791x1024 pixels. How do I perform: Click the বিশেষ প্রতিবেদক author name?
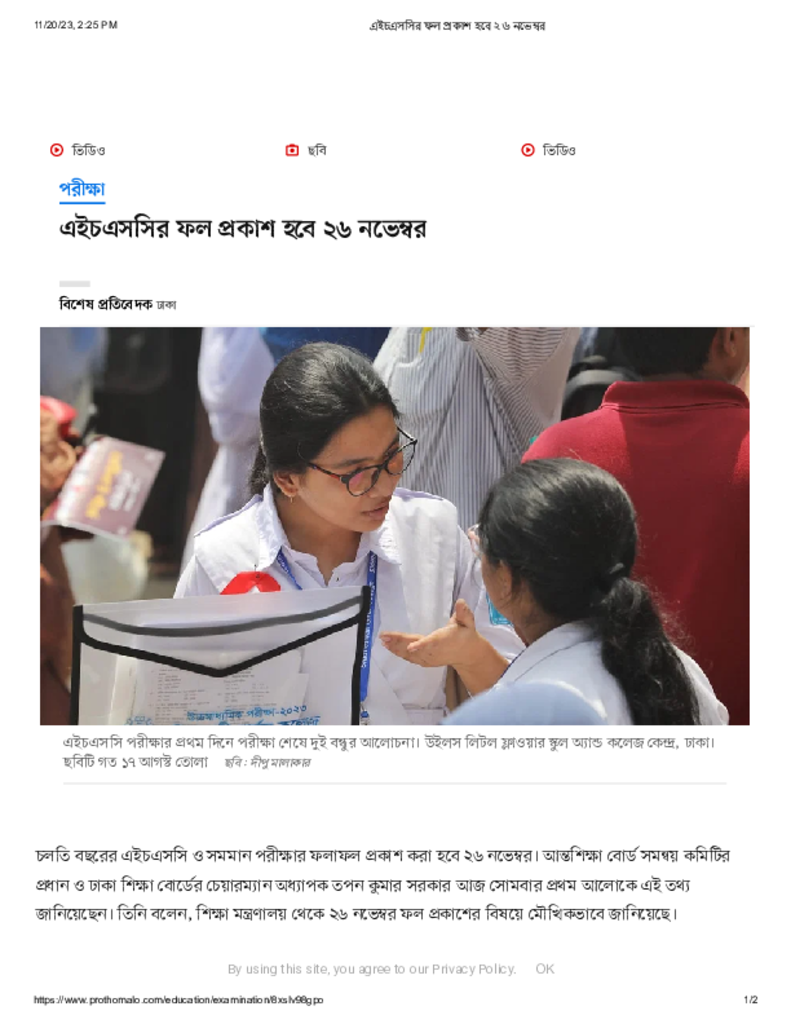[x=106, y=304]
